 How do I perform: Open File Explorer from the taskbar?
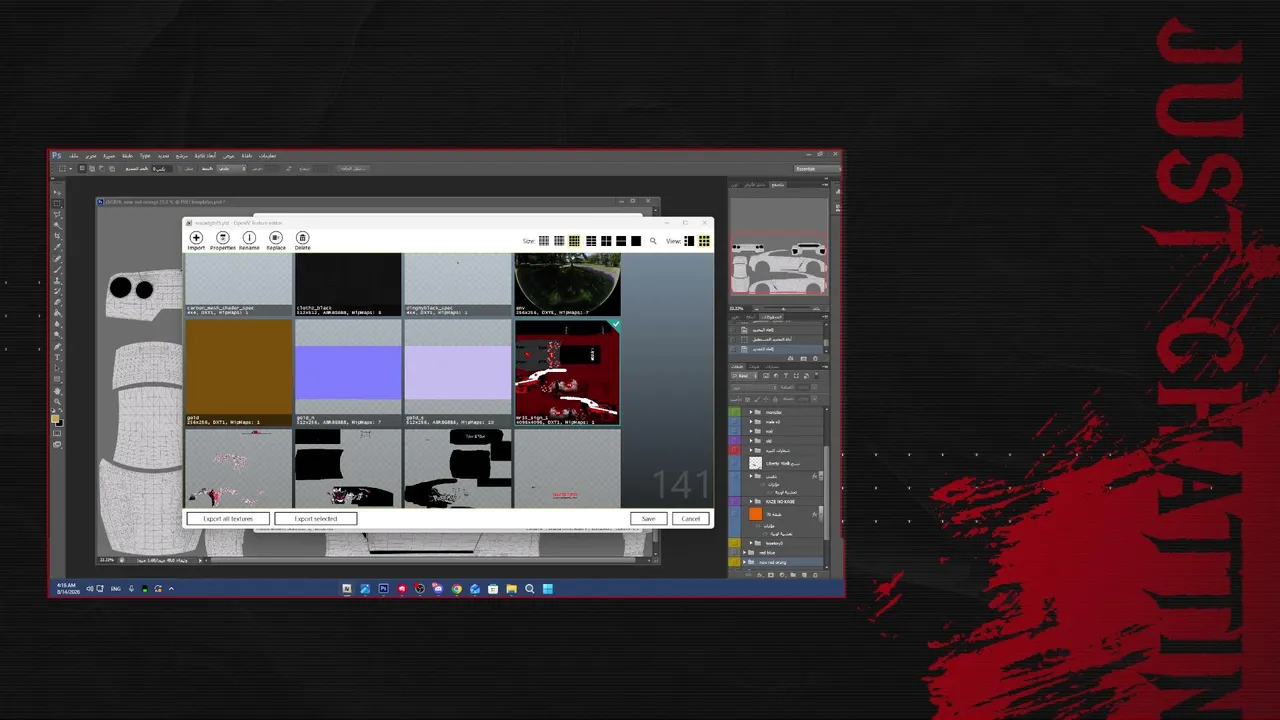pyautogui.click(x=511, y=589)
